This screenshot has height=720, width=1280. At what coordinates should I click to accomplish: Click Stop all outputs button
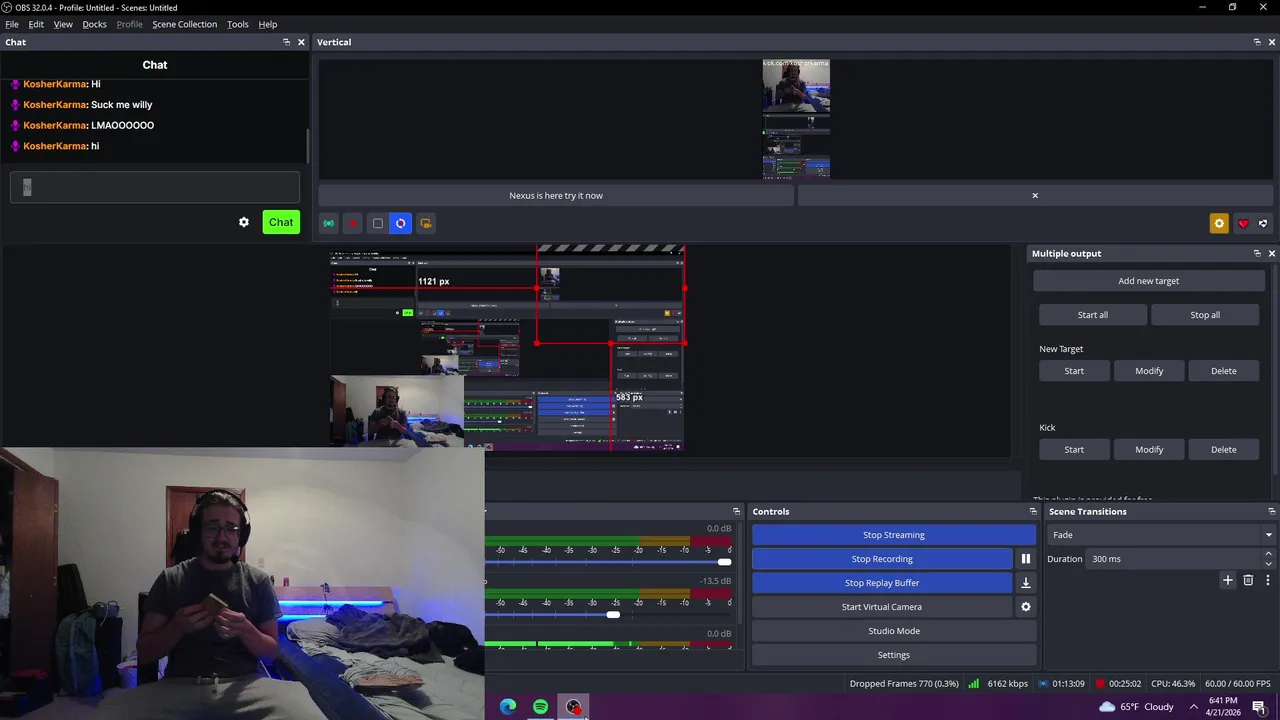1205,315
